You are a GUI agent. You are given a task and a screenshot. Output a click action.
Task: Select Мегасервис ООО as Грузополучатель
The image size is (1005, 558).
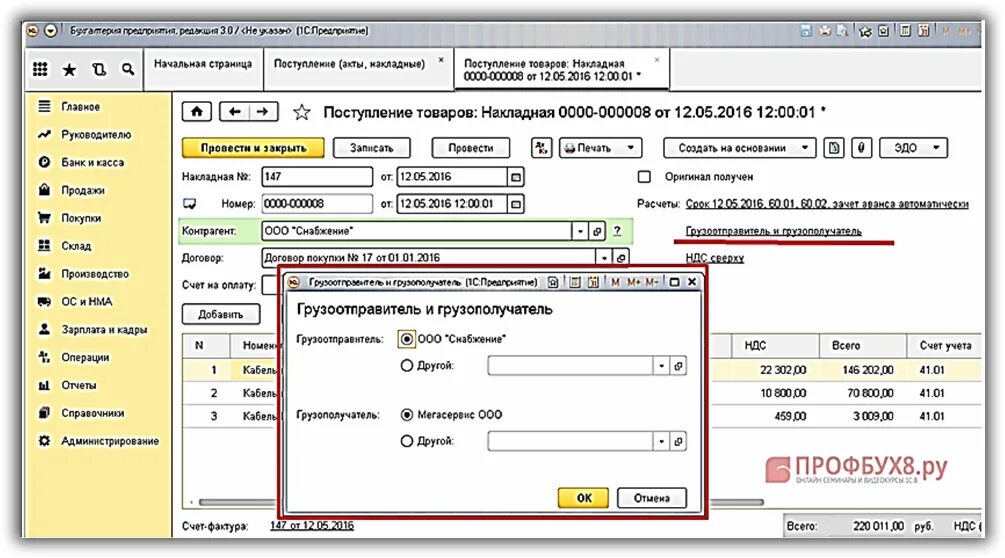click(406, 415)
